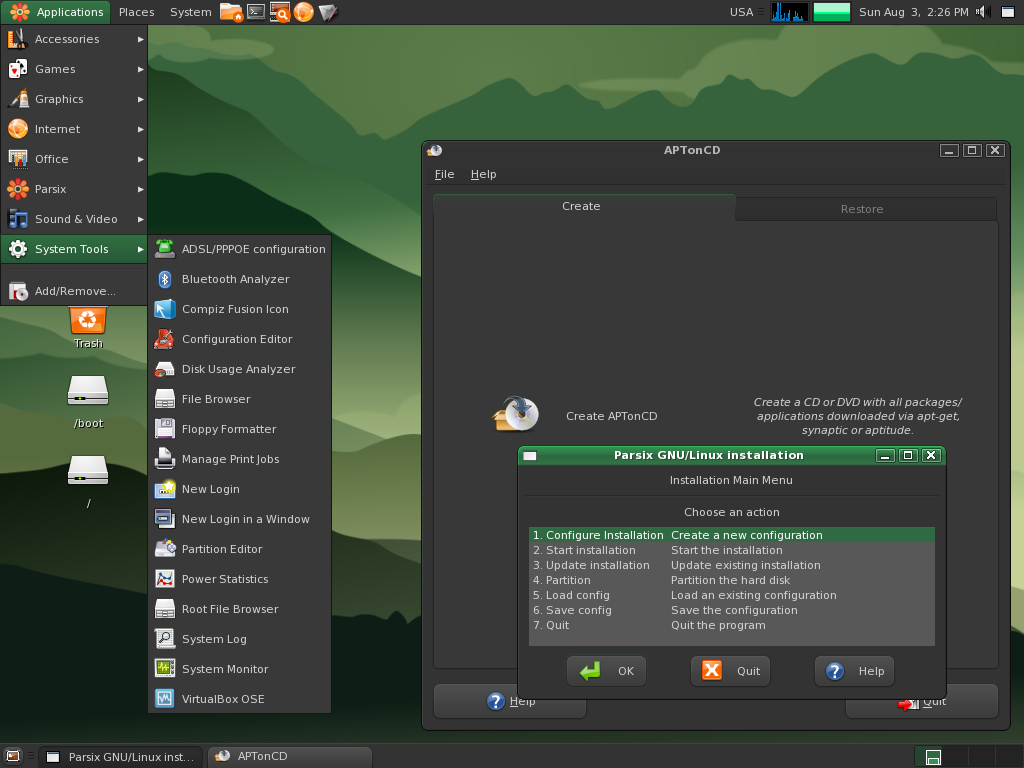Viewport: 1024px width, 768px height.
Task: Open the file search launcher in top panel
Action: (280, 12)
